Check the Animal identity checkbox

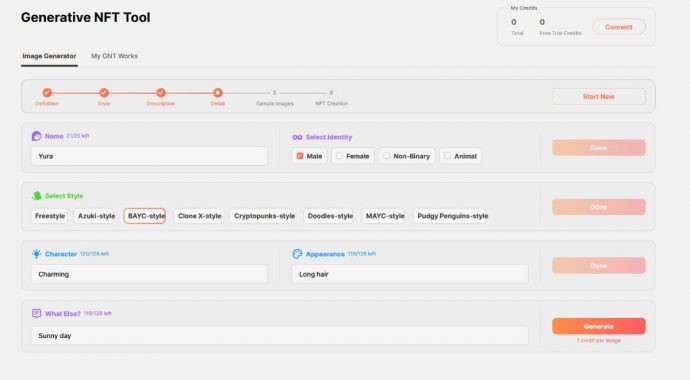point(447,156)
